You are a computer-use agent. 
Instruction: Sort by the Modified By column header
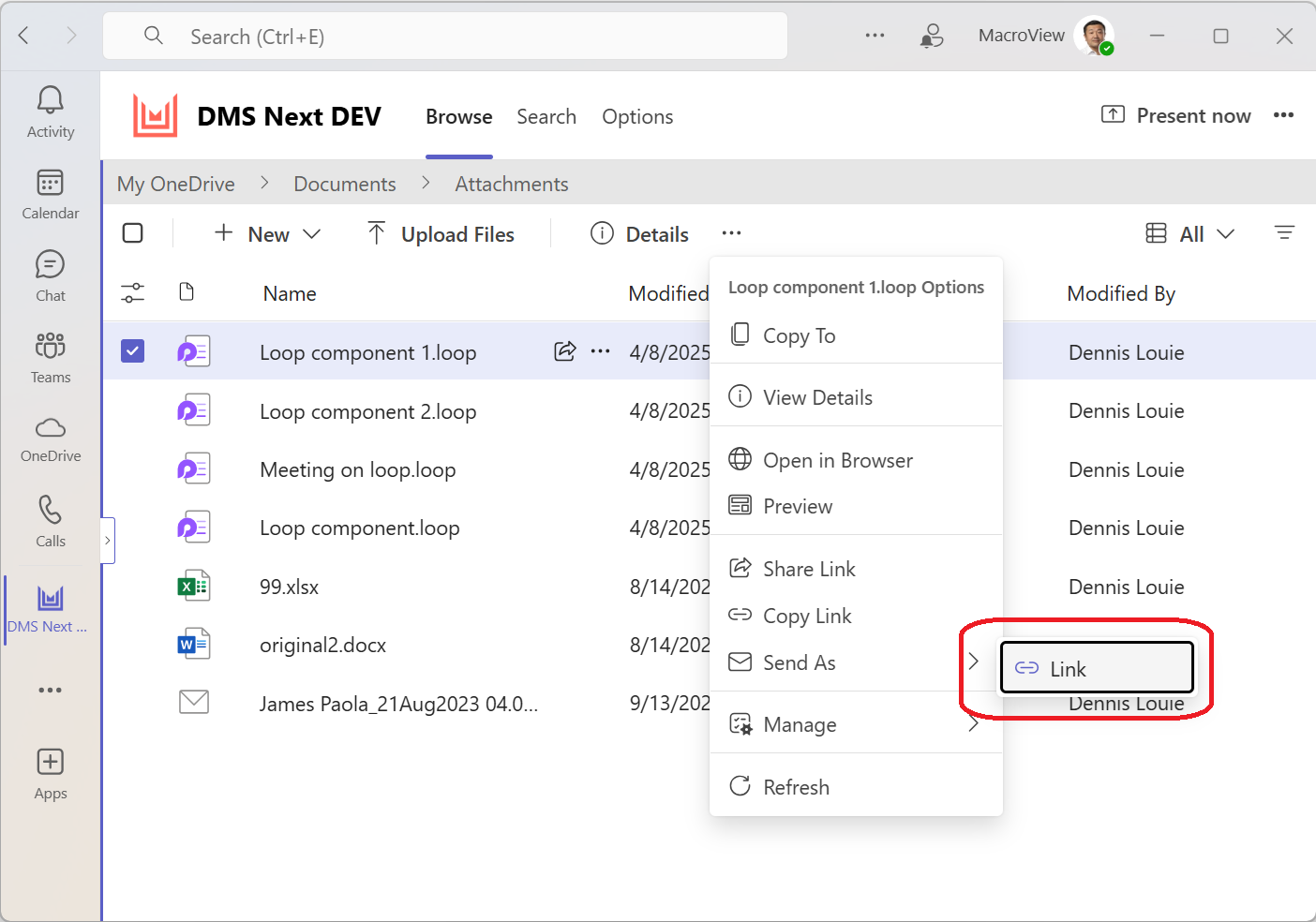[x=1121, y=293]
